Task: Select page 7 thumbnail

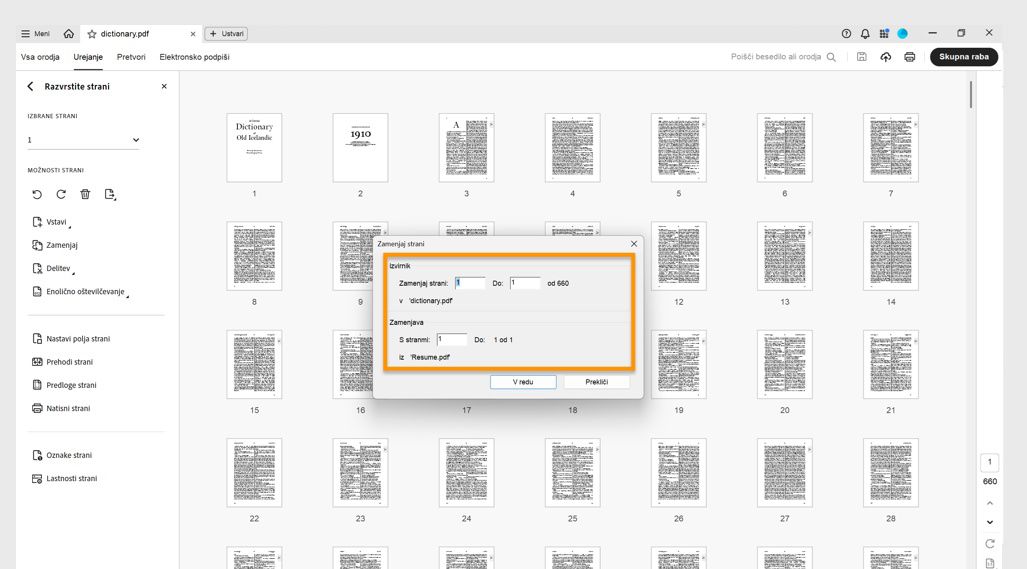Action: (x=891, y=147)
